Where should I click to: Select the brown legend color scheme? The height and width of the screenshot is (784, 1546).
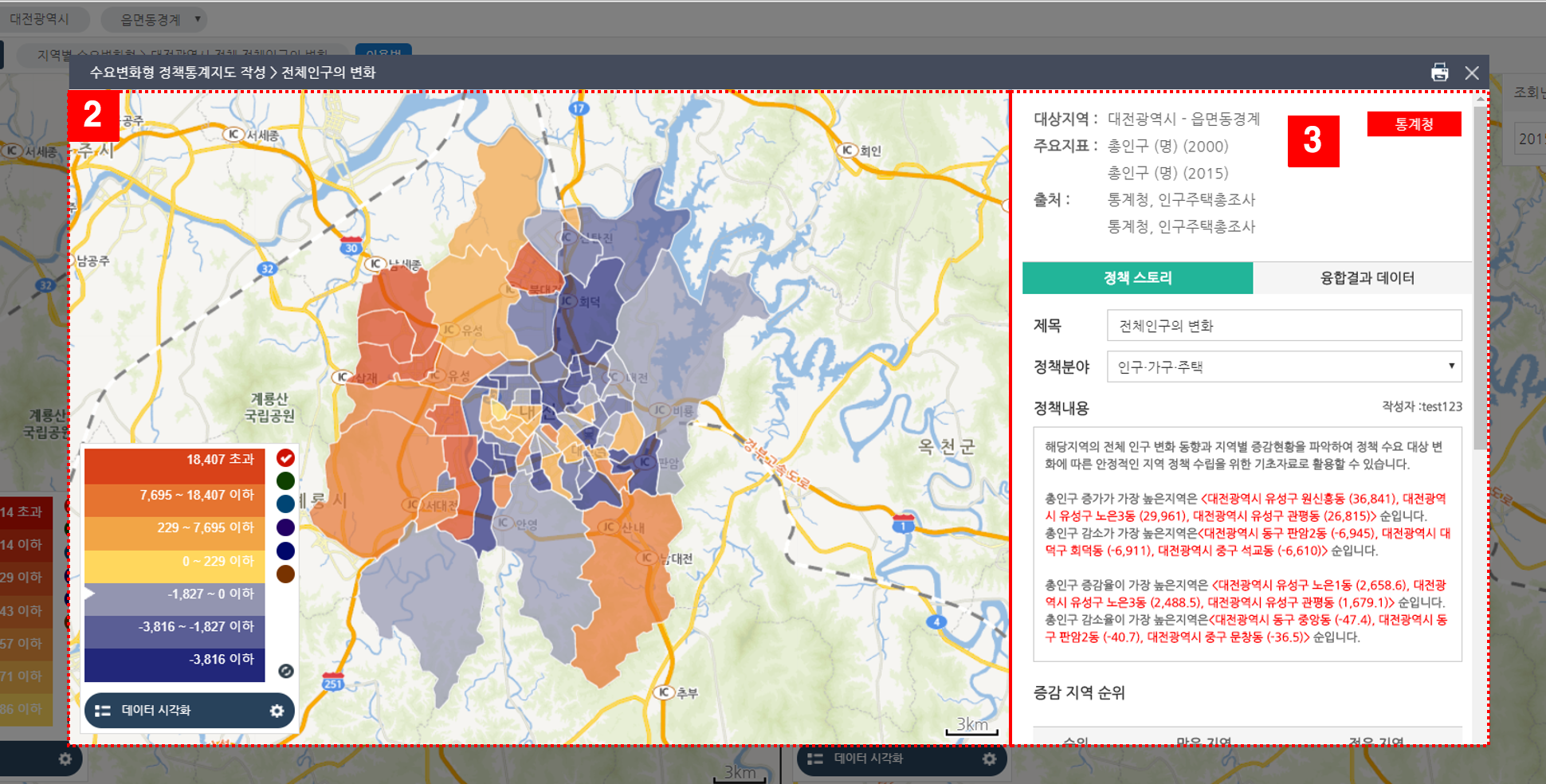[x=285, y=574]
